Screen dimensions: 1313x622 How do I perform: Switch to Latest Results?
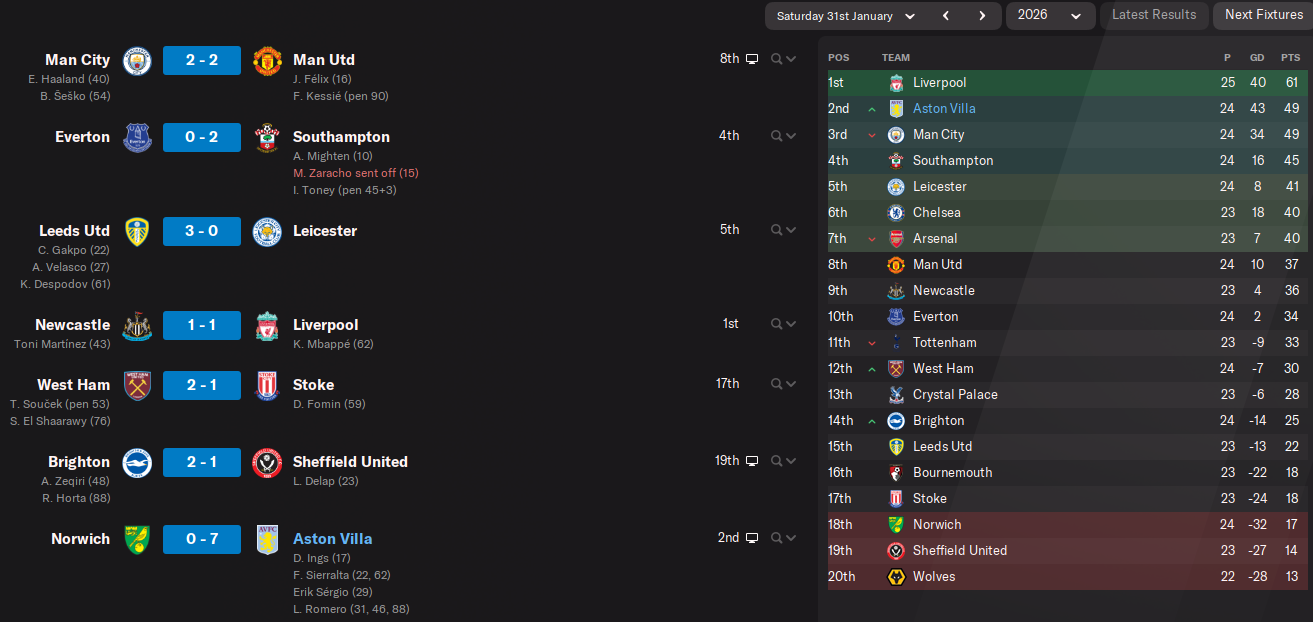[1153, 15]
